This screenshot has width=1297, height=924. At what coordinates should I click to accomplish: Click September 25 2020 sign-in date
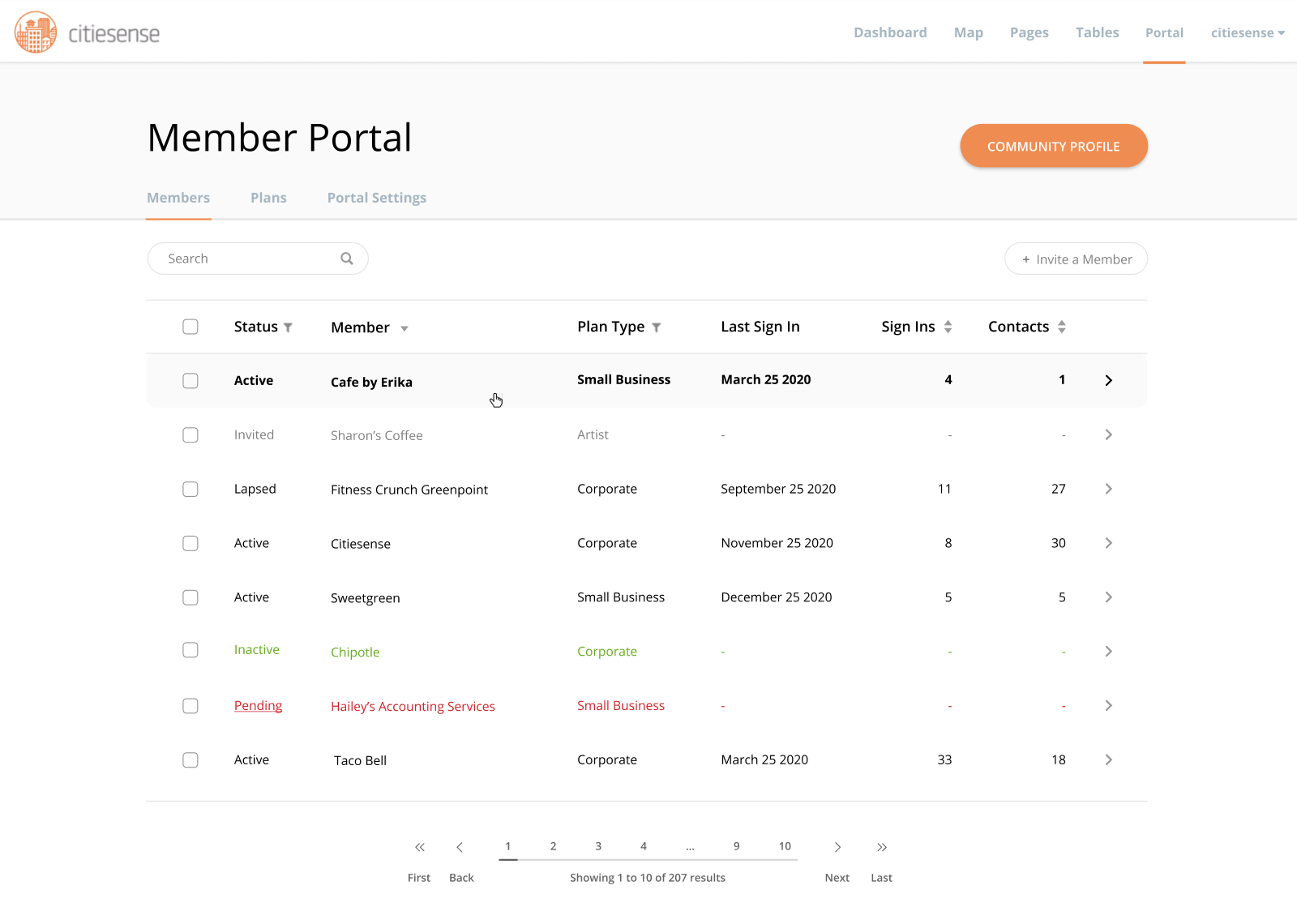[778, 489]
